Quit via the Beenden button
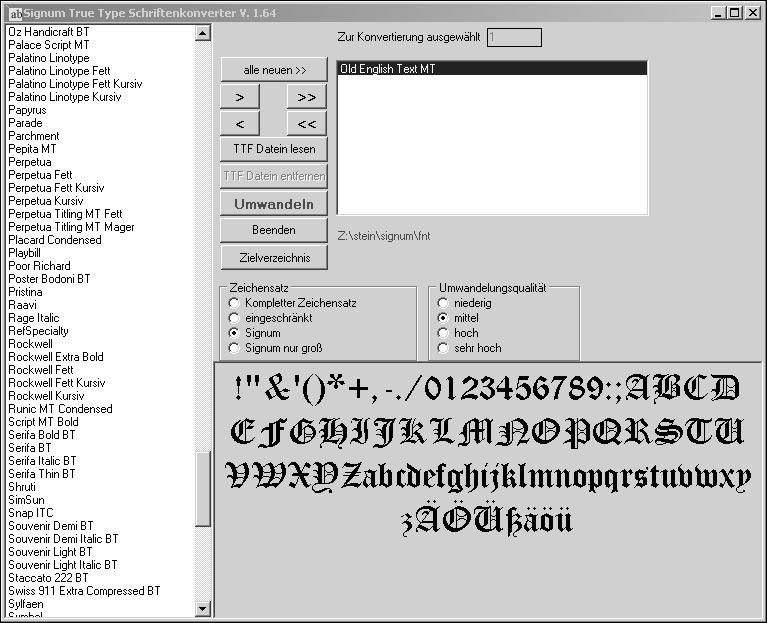767x623 pixels. pos(274,230)
